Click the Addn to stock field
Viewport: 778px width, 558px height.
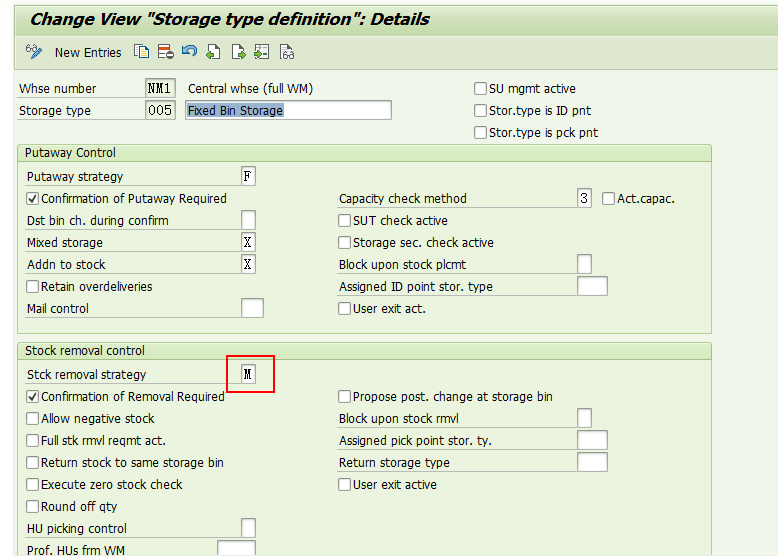tap(248, 264)
